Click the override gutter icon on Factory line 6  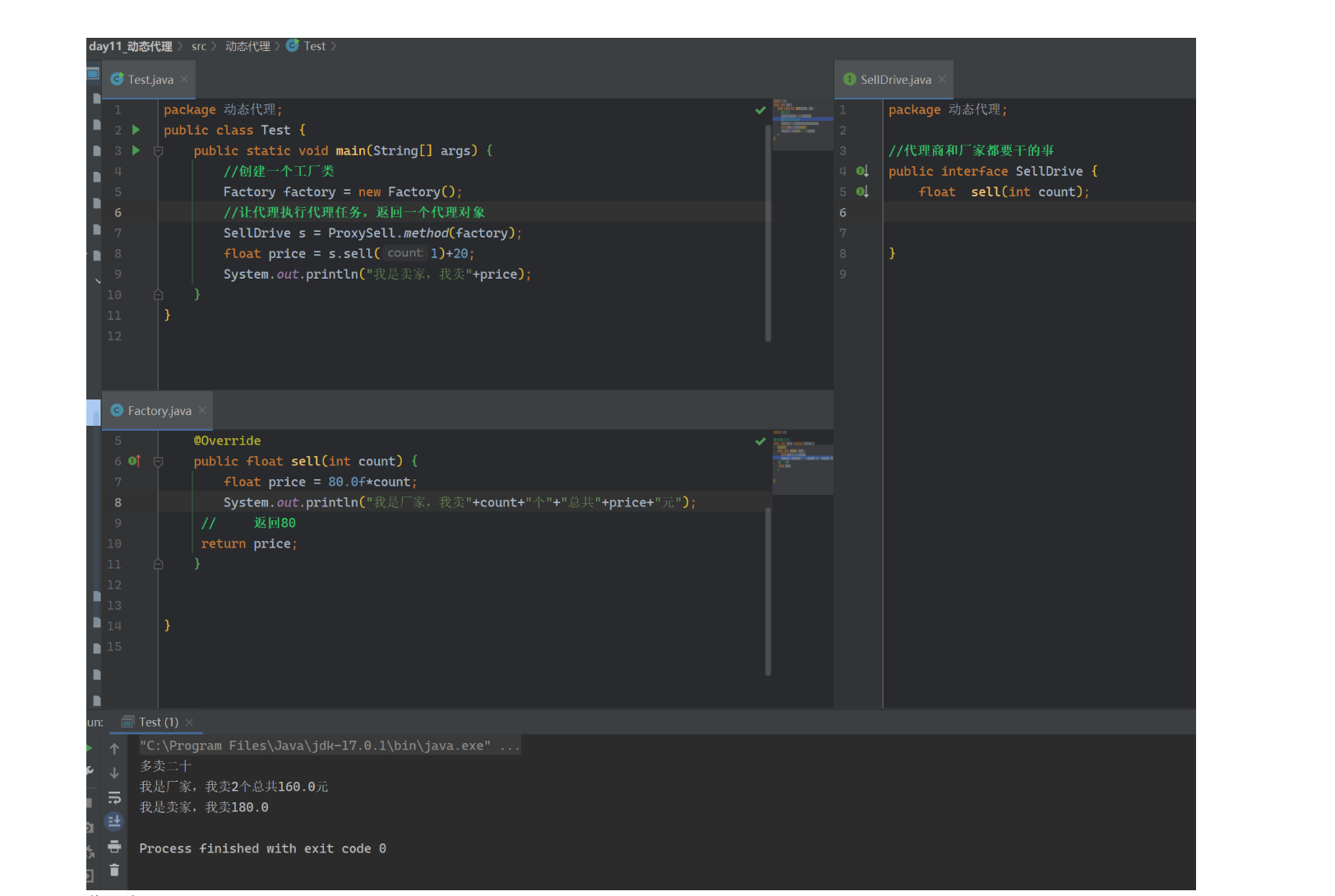point(135,461)
